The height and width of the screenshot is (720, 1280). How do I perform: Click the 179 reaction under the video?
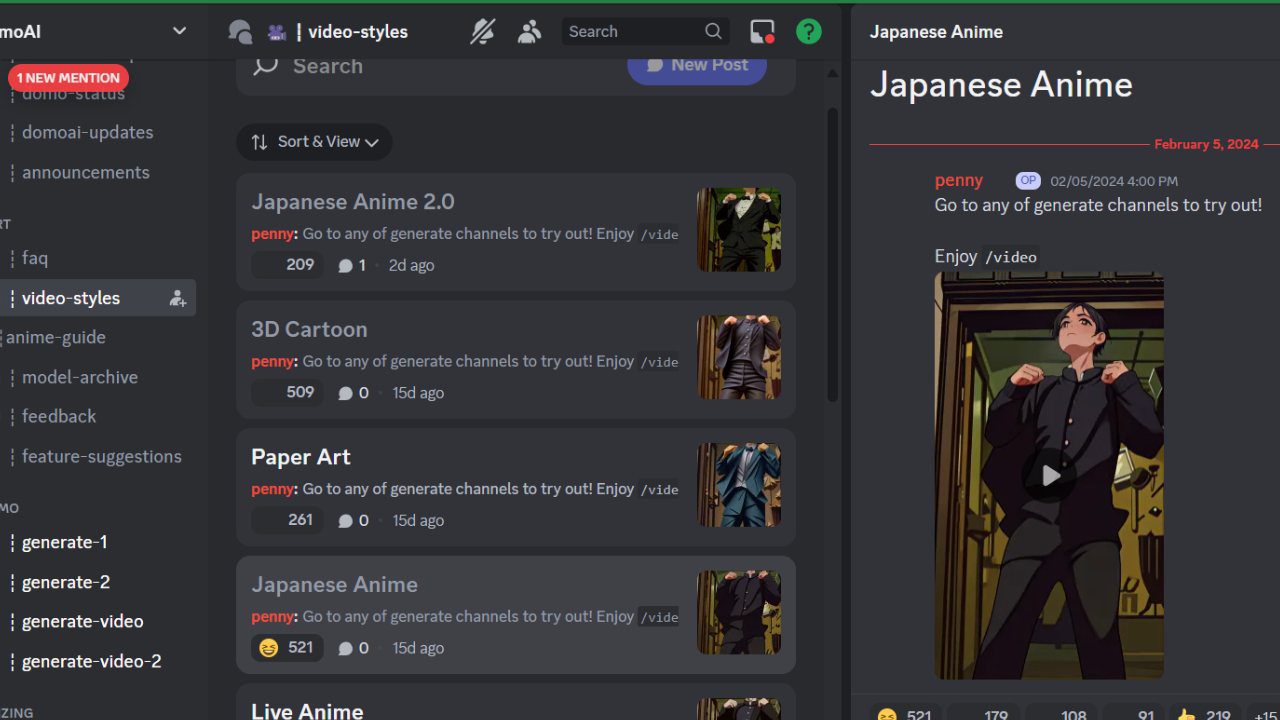point(983,714)
